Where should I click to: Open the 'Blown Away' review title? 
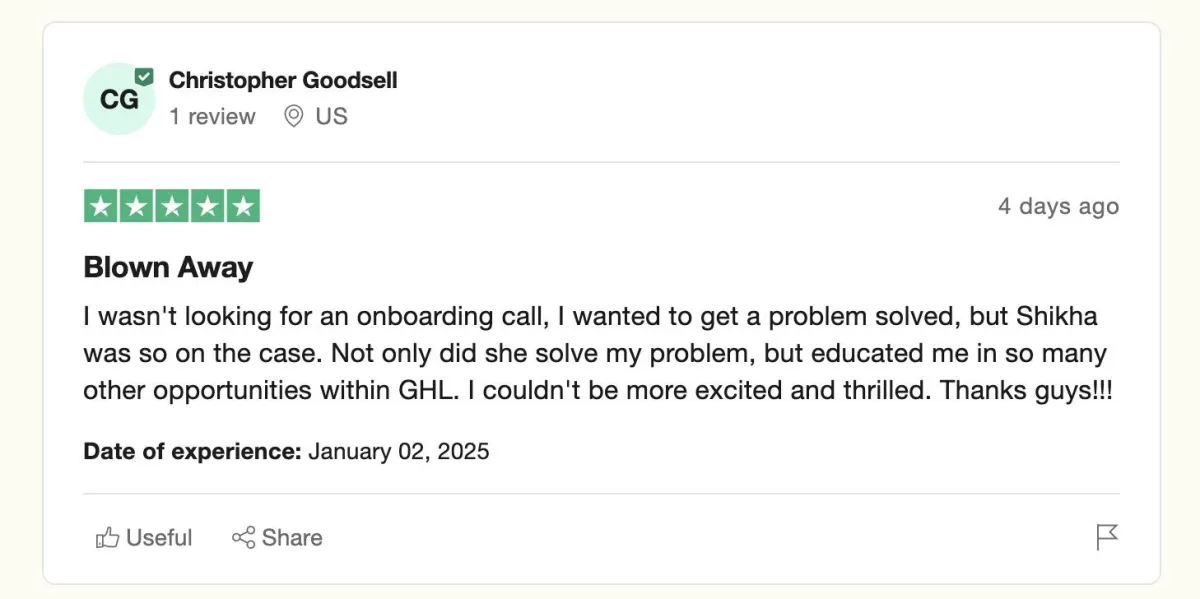coord(168,267)
